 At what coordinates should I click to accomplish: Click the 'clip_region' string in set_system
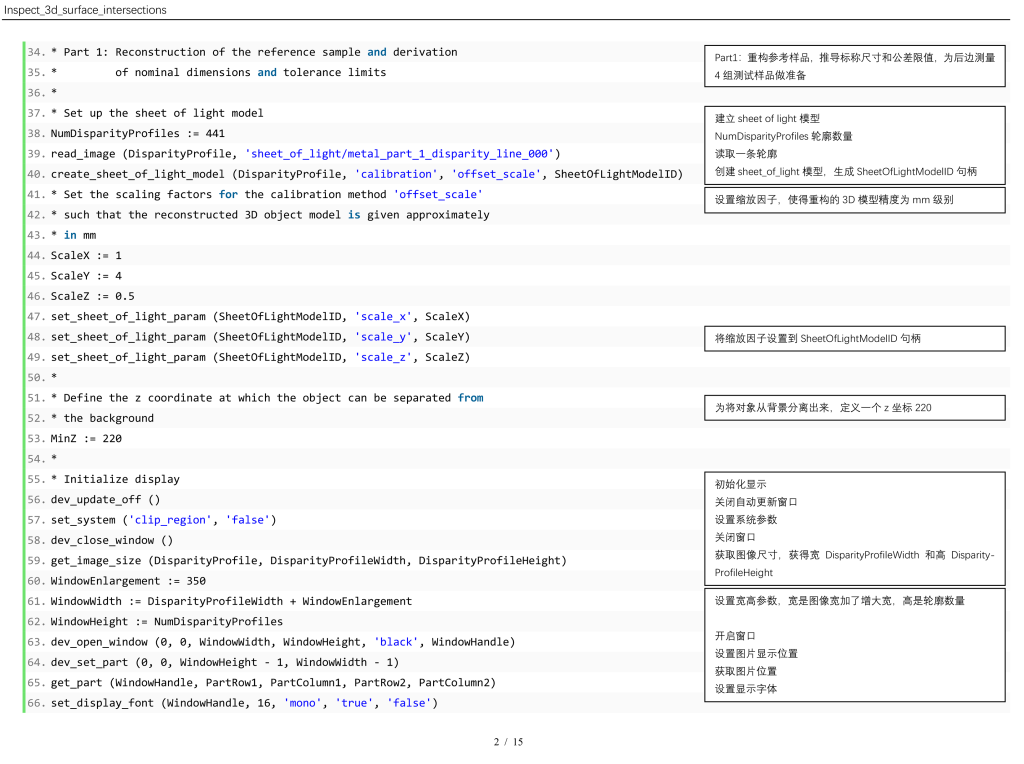pos(170,520)
